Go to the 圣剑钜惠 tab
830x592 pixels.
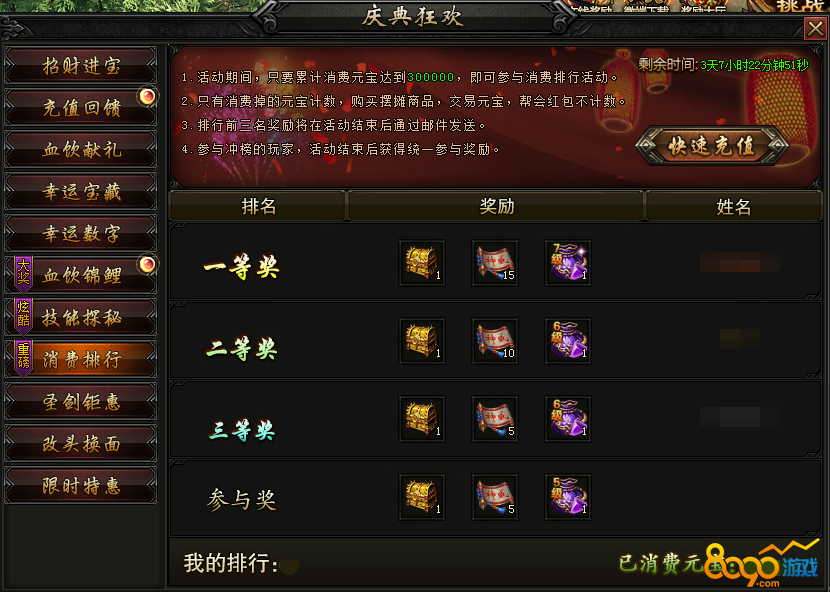(x=81, y=401)
